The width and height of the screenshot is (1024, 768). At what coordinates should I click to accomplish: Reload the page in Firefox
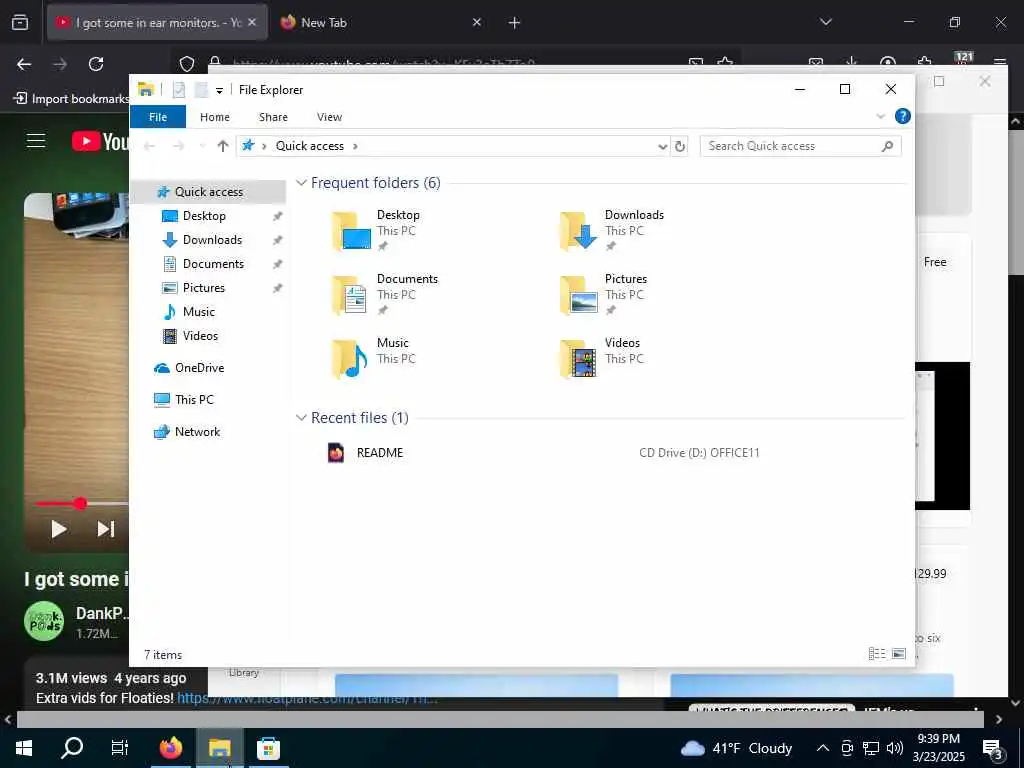(x=96, y=64)
